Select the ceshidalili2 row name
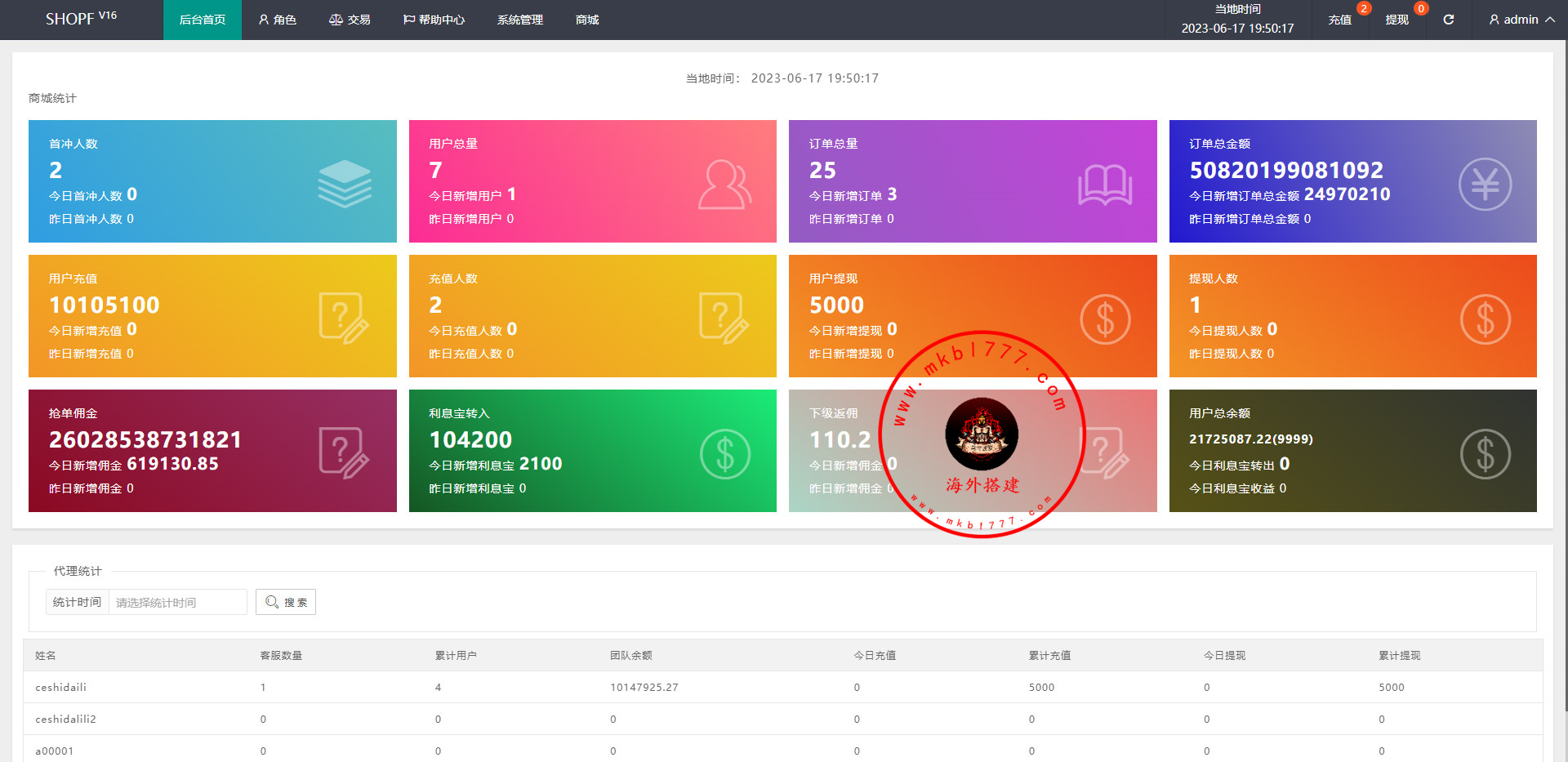This screenshot has width=1568, height=762. pyautogui.click(x=65, y=719)
